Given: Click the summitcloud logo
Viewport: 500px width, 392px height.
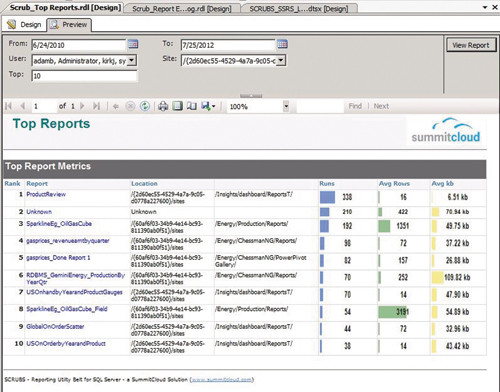Looking at the screenshot, I should coord(446,130).
